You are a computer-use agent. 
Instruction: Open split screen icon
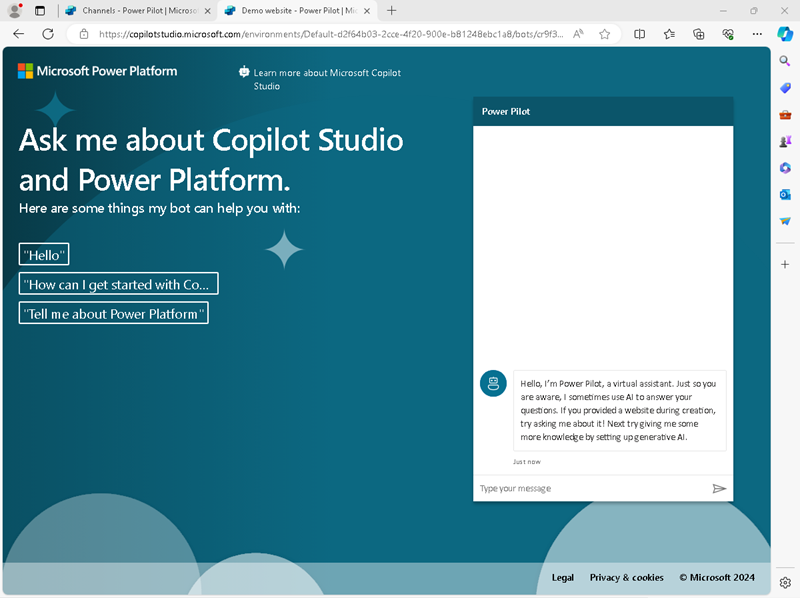pos(639,34)
